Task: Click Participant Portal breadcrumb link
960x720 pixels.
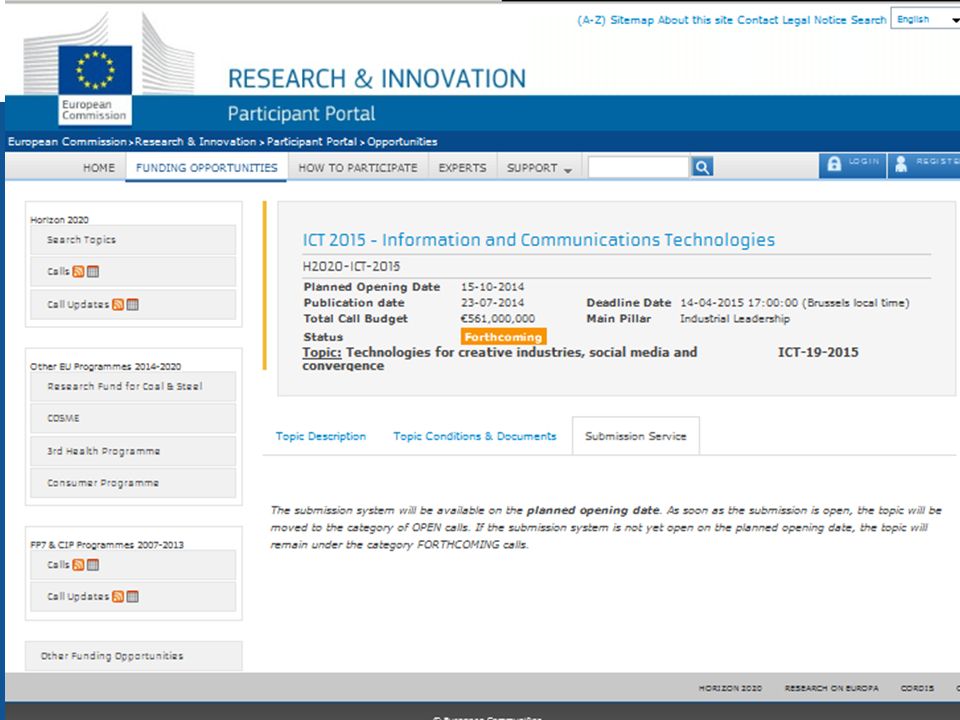Action: coord(312,141)
